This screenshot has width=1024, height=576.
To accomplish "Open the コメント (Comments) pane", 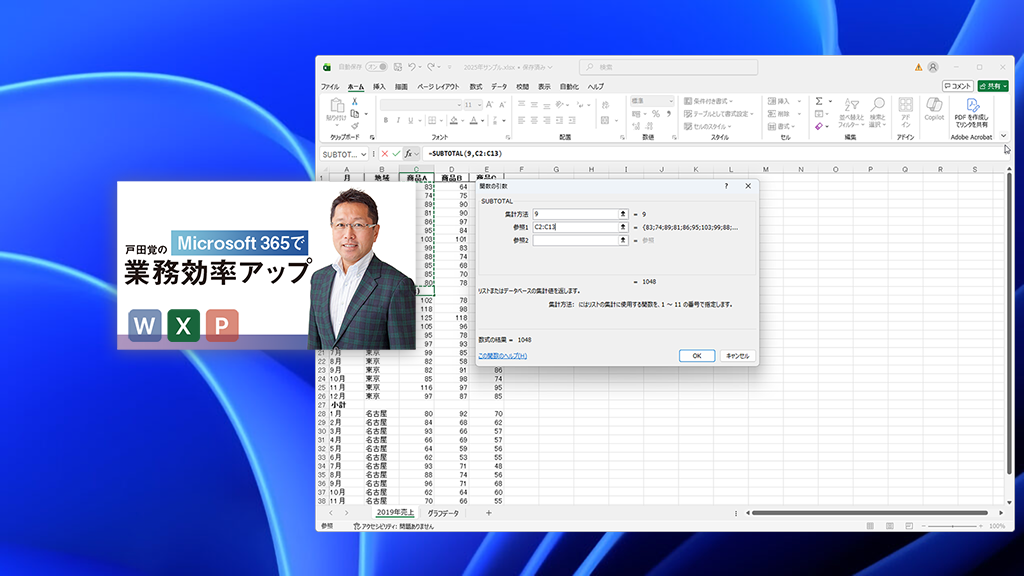I will pyautogui.click(x=958, y=87).
